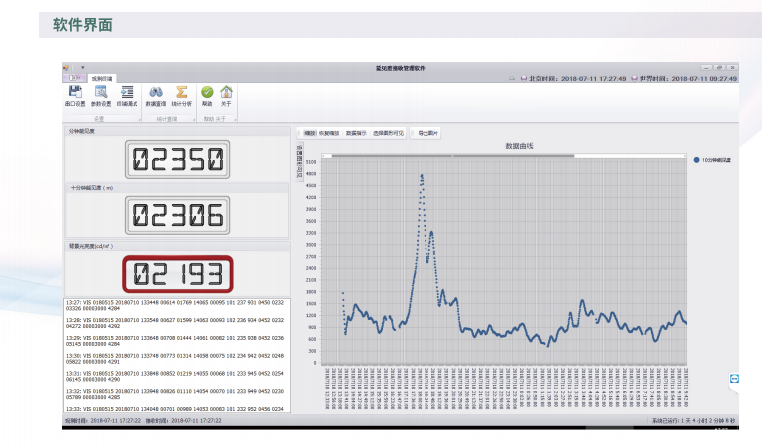Click the 数据曲线 chart title

point(519,146)
